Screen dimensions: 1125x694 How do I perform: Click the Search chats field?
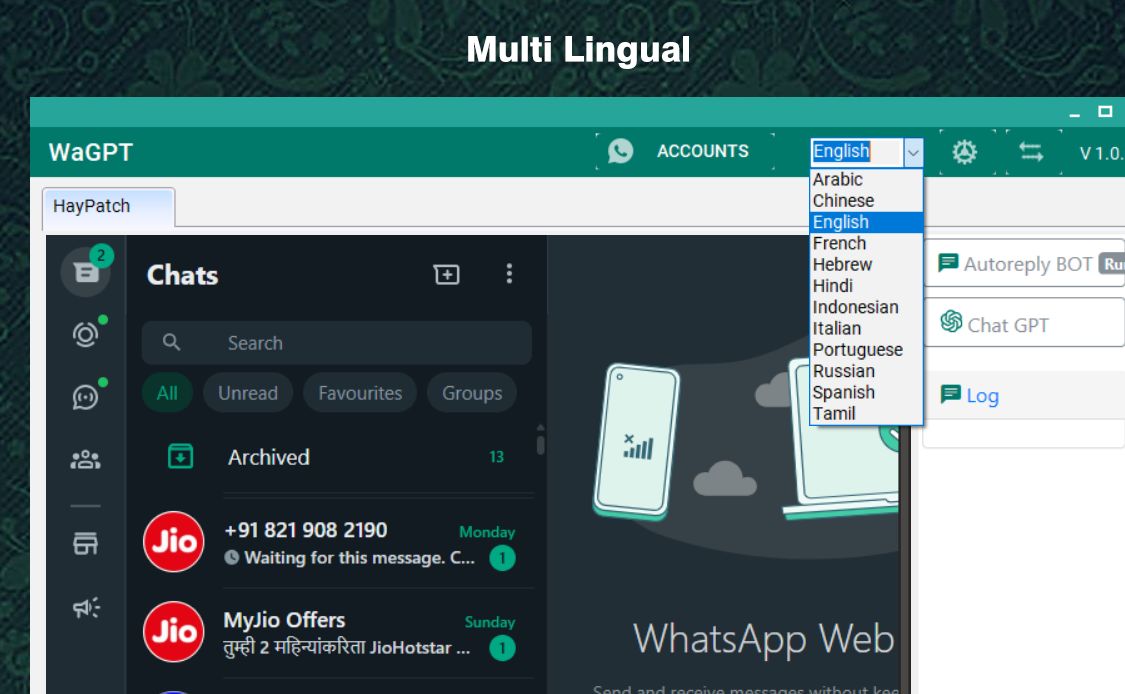click(x=336, y=343)
